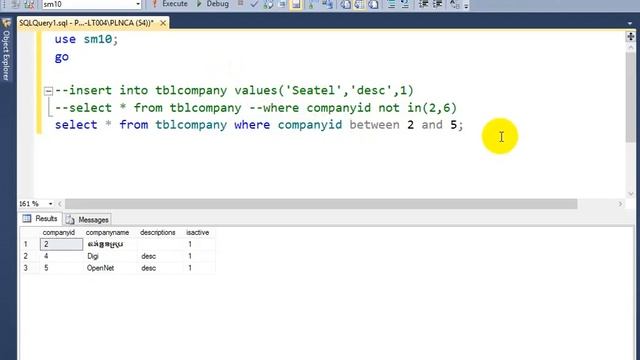The height and width of the screenshot is (360, 640).
Task: Click the descriptions column header
Action: 160,232
